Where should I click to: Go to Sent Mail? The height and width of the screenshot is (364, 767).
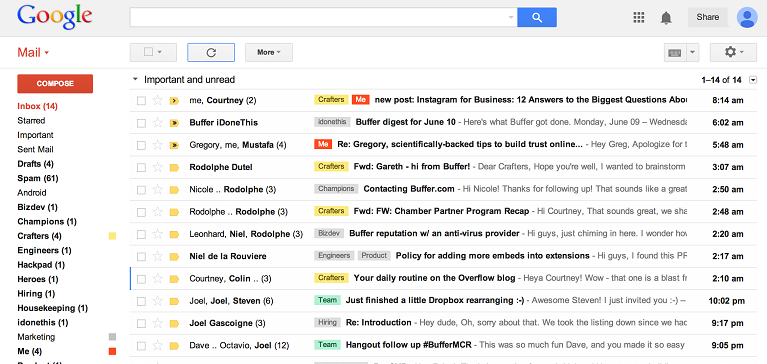[35, 149]
